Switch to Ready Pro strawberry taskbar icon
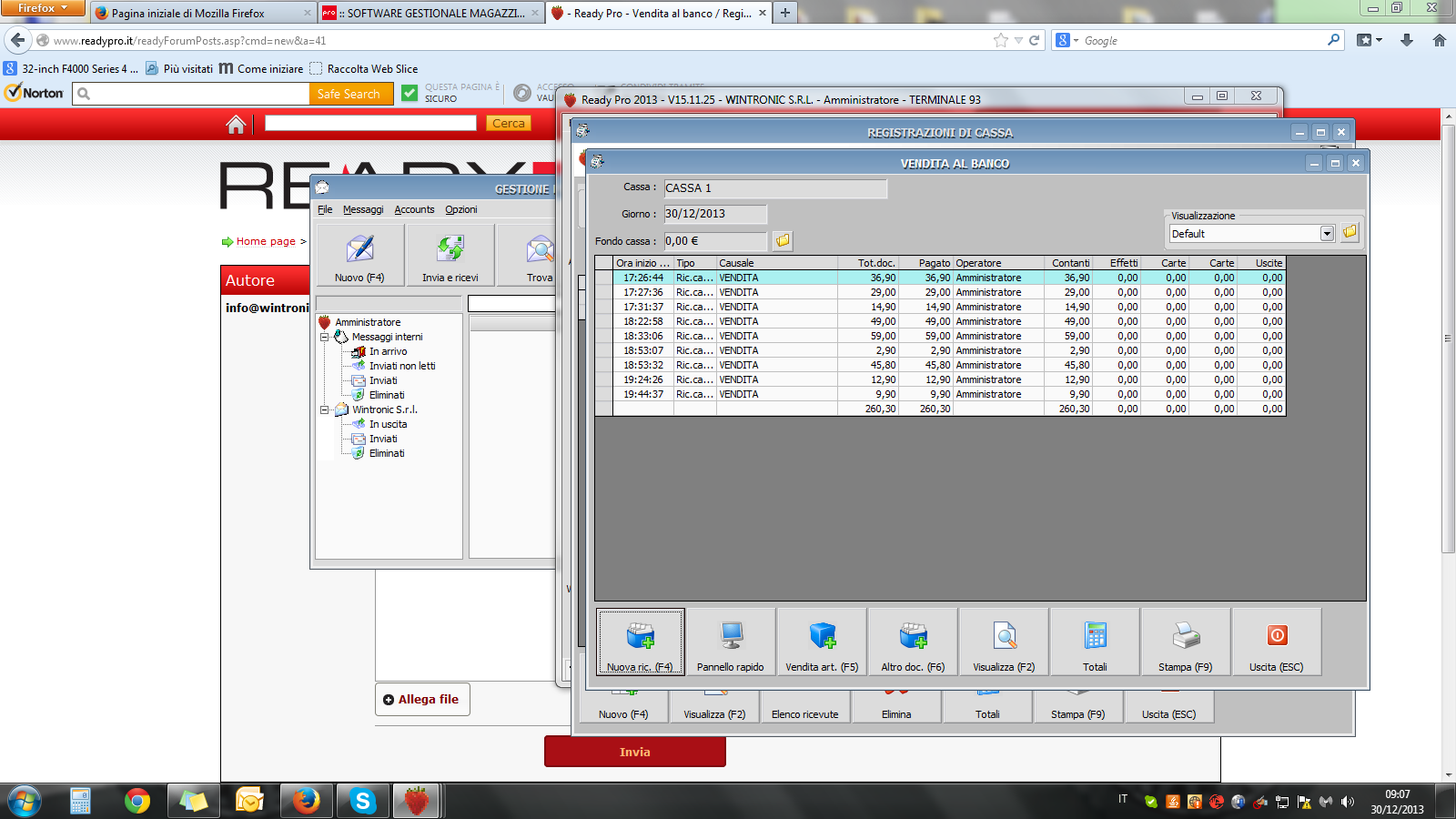The height and width of the screenshot is (819, 1456). (x=417, y=801)
